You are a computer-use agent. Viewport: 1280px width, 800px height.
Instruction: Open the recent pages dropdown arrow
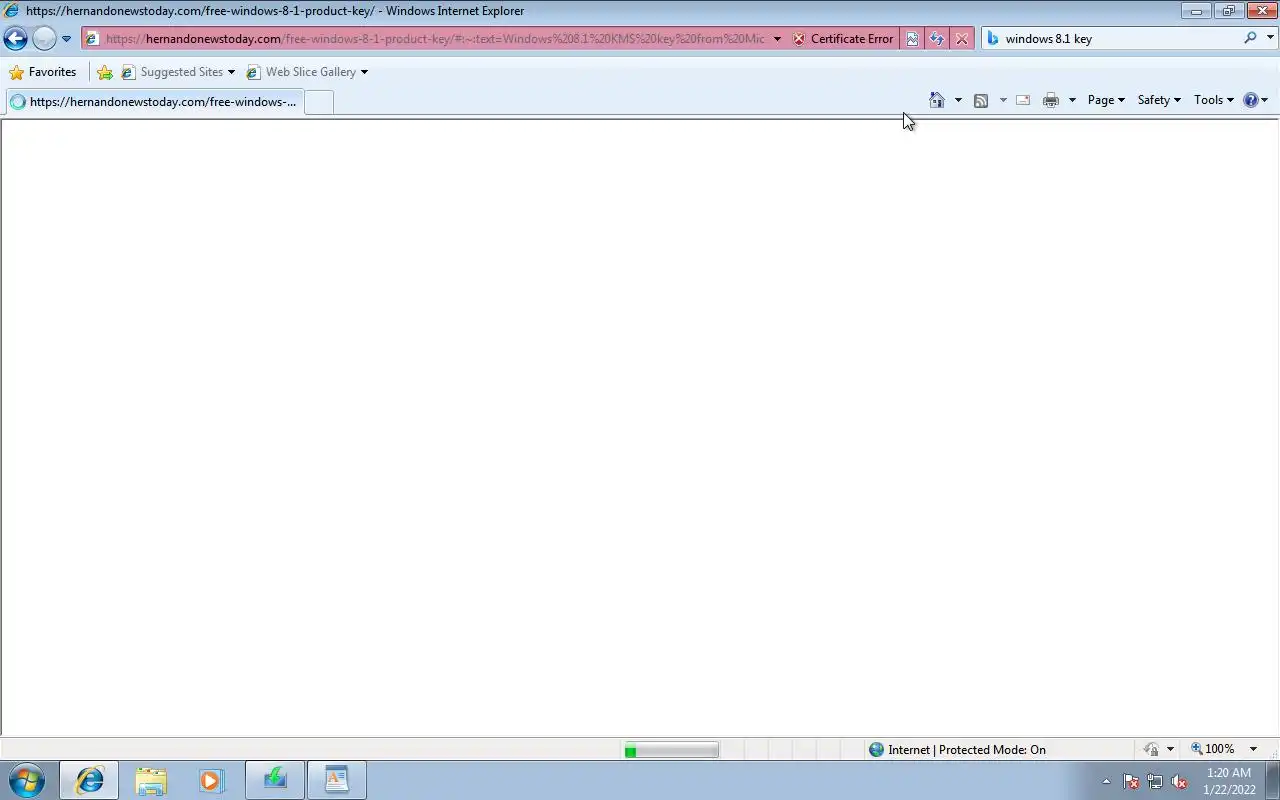pos(66,39)
